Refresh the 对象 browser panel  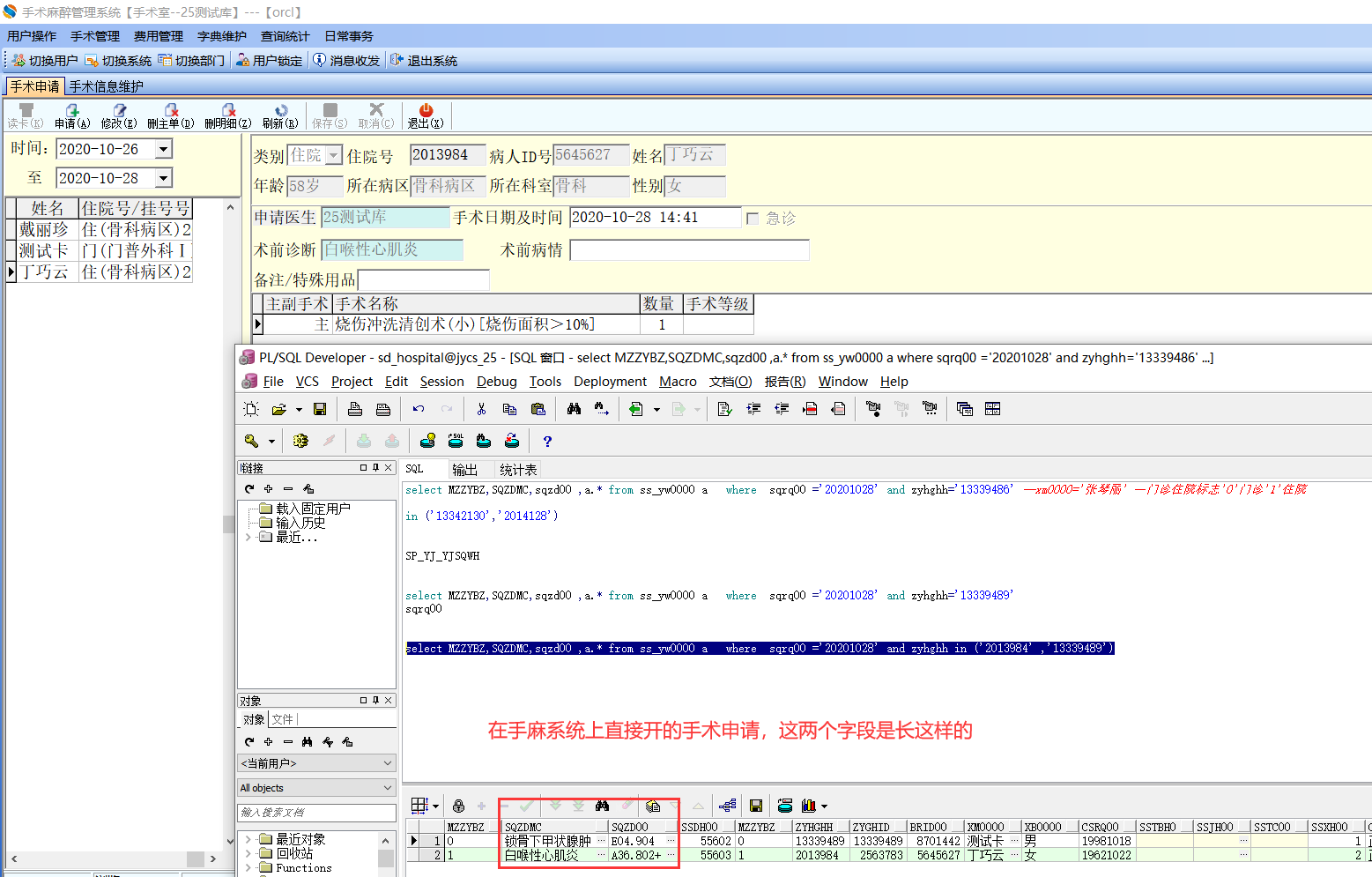[x=249, y=742]
